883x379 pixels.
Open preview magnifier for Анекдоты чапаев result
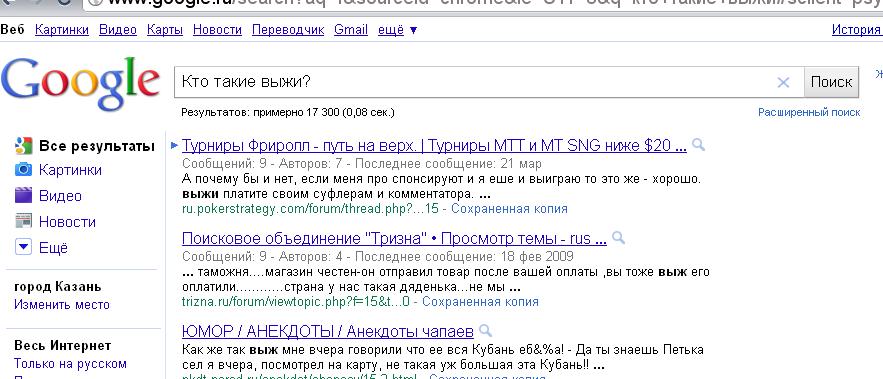click(485, 331)
